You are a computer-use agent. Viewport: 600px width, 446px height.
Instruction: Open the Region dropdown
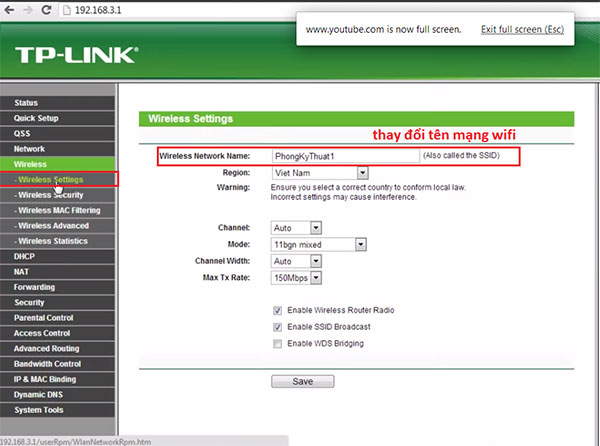[334, 173]
